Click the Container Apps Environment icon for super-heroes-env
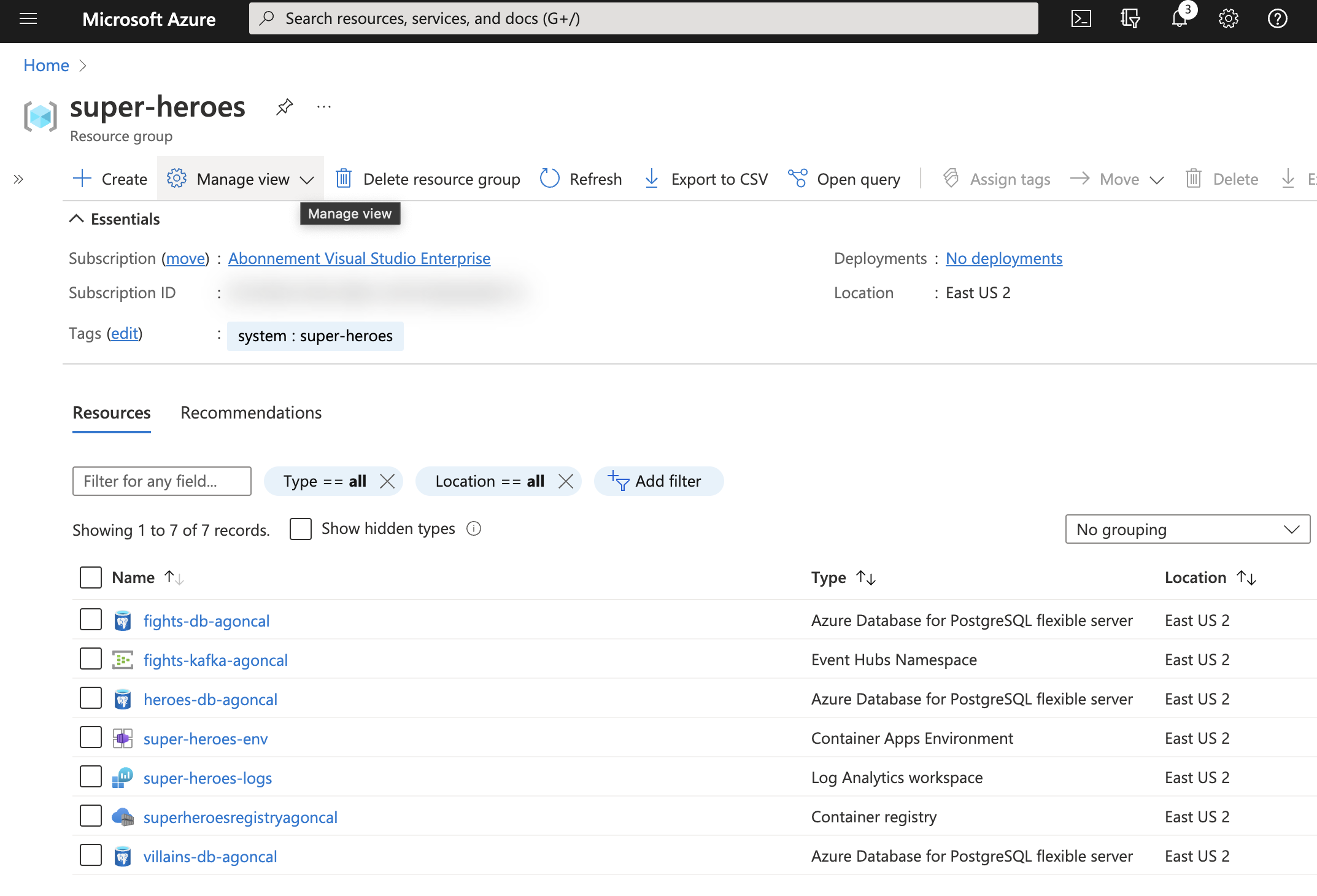Viewport: 1317px width, 896px height. tap(122, 738)
